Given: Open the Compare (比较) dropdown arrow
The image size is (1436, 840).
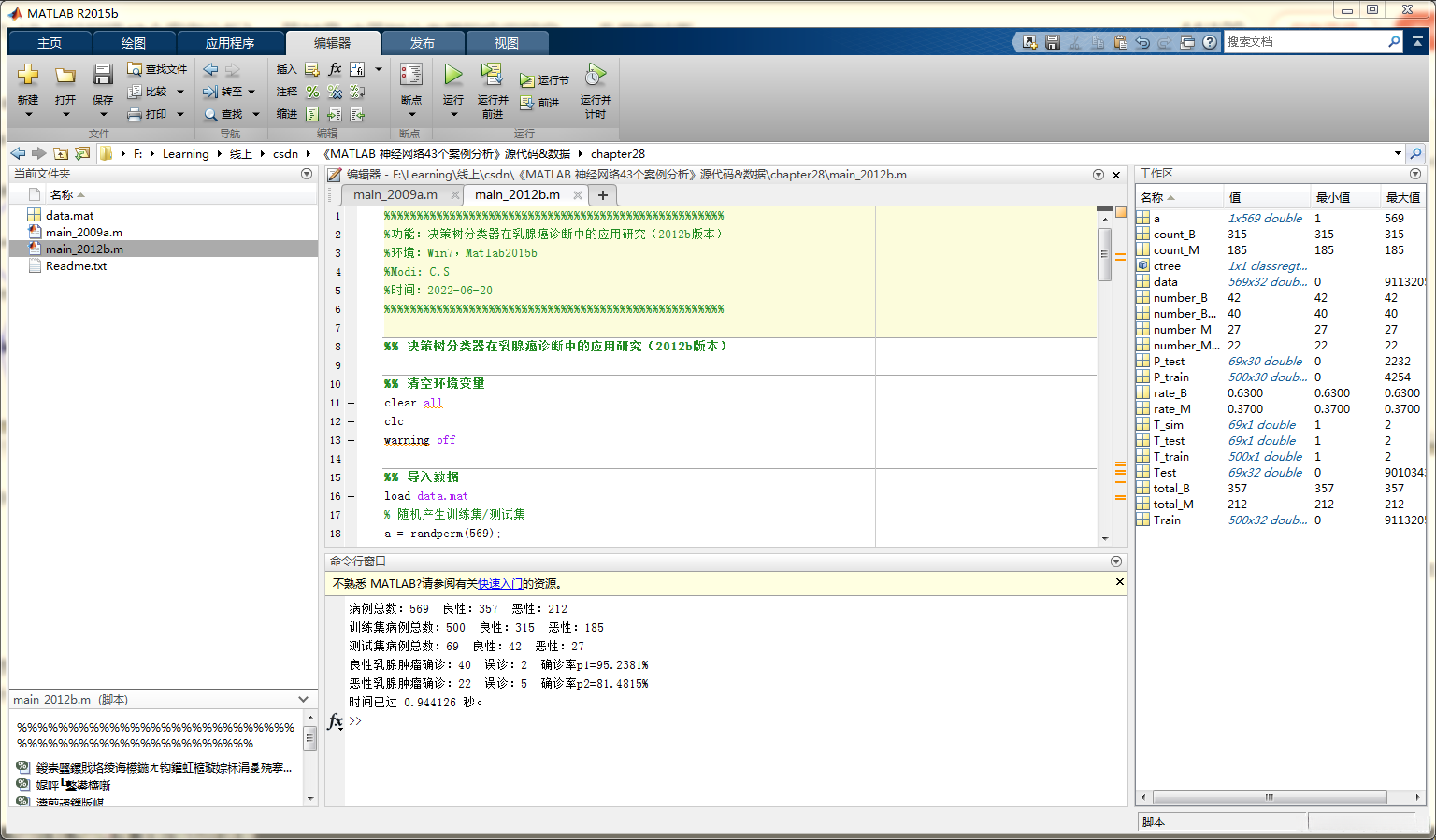Looking at the screenshot, I should [x=180, y=92].
